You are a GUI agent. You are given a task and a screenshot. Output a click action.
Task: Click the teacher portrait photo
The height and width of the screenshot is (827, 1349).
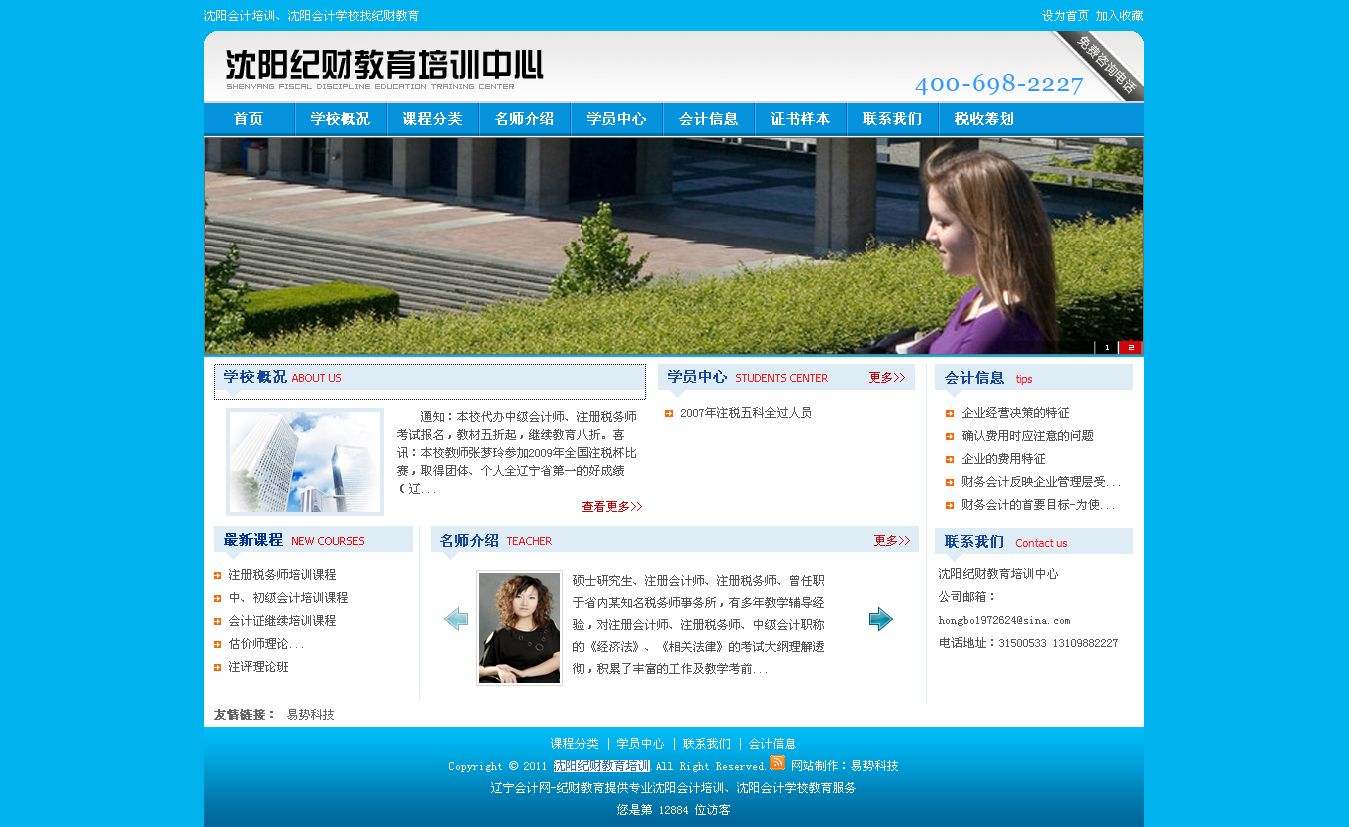point(519,628)
